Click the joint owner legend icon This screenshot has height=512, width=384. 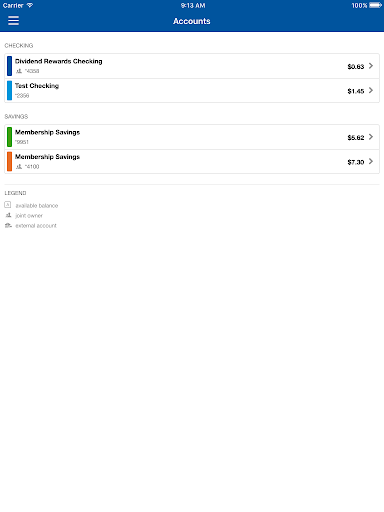pos(8,215)
